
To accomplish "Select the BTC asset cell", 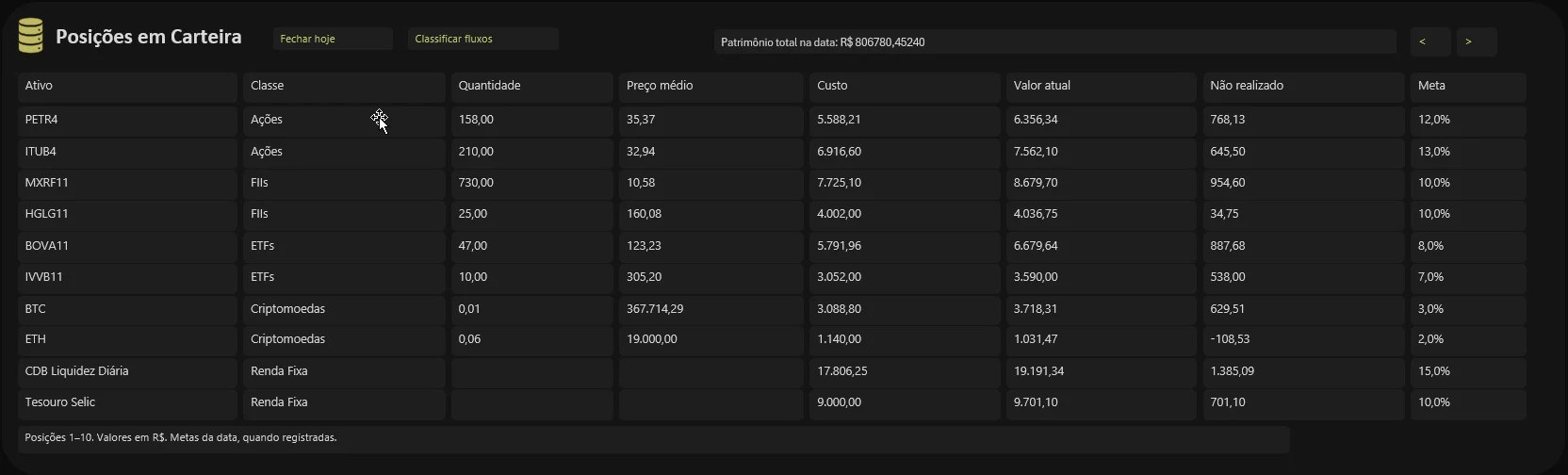I will tap(127, 309).
